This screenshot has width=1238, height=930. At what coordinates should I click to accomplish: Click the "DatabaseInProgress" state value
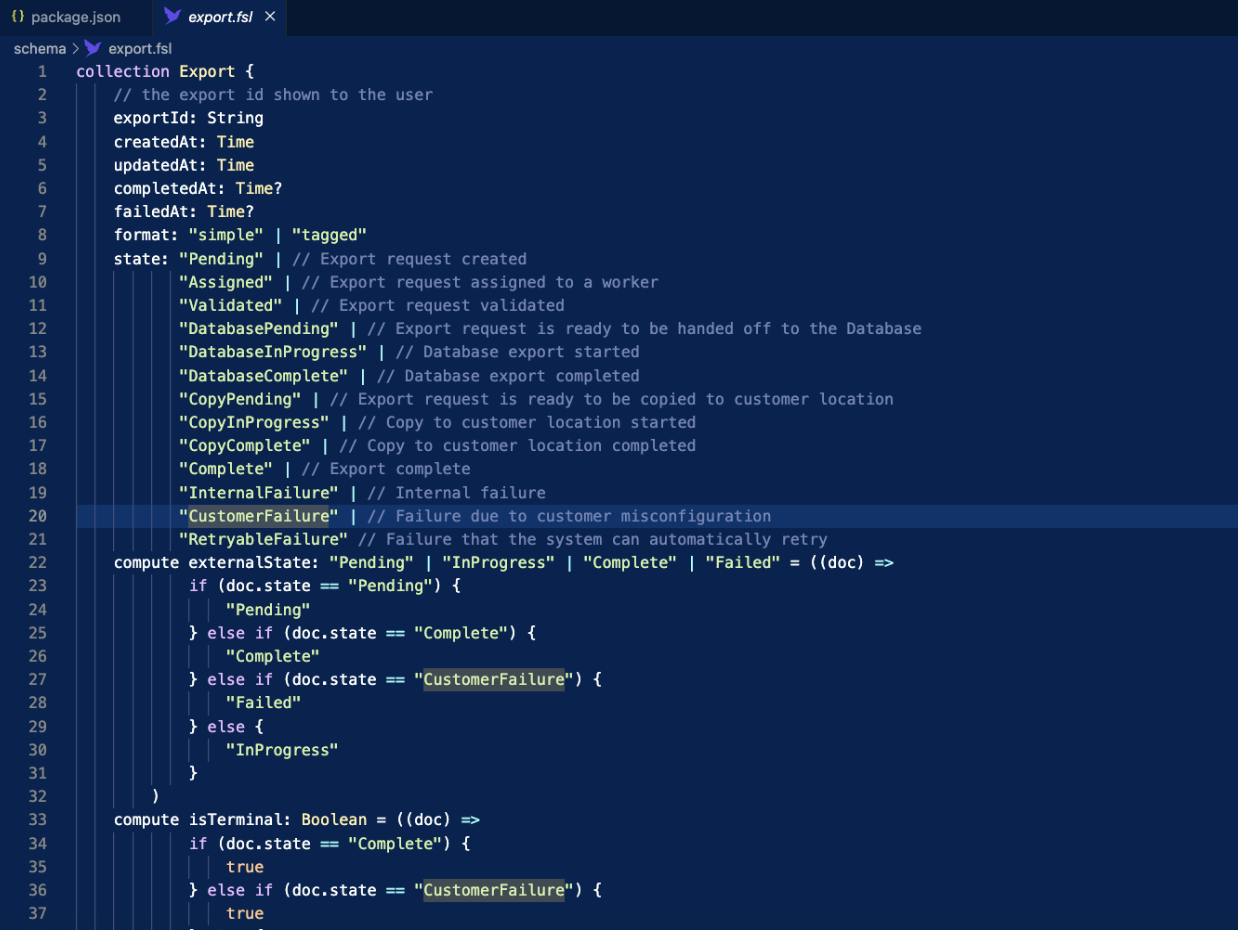coord(273,352)
